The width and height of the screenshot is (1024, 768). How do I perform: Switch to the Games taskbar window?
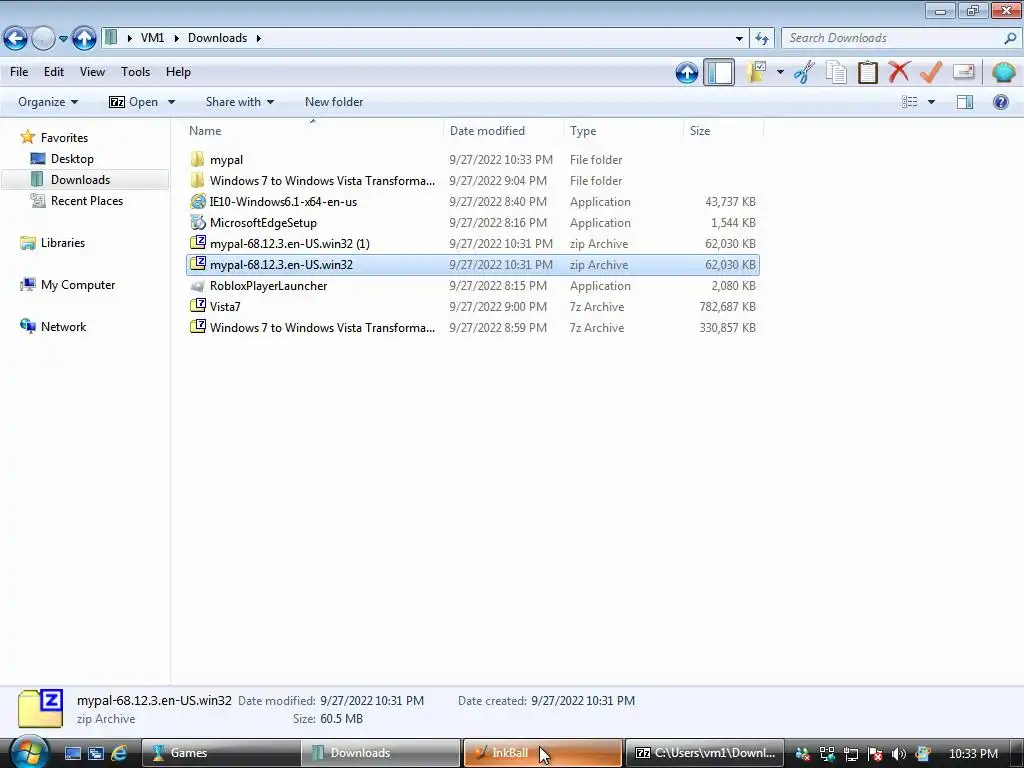tap(221, 753)
